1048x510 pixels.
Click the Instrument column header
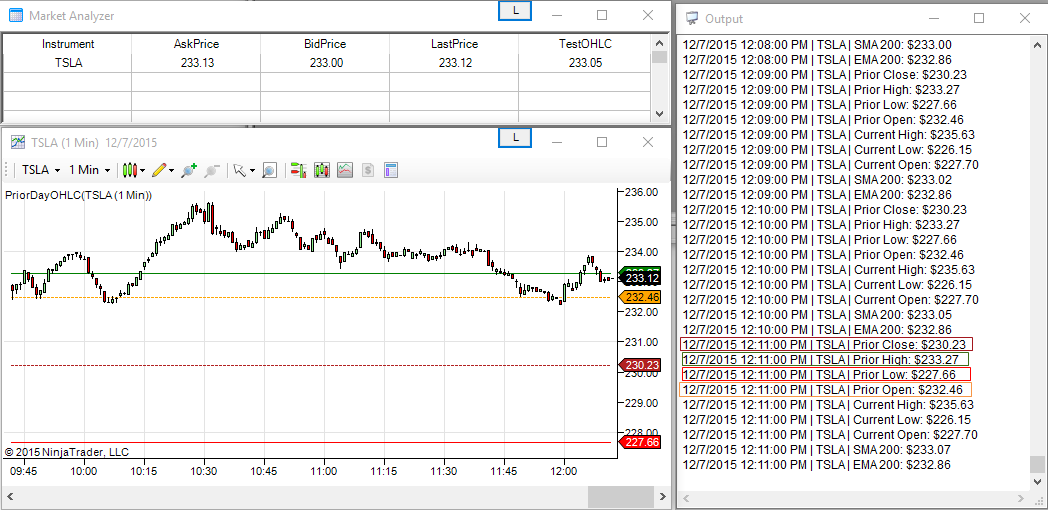coord(68,44)
